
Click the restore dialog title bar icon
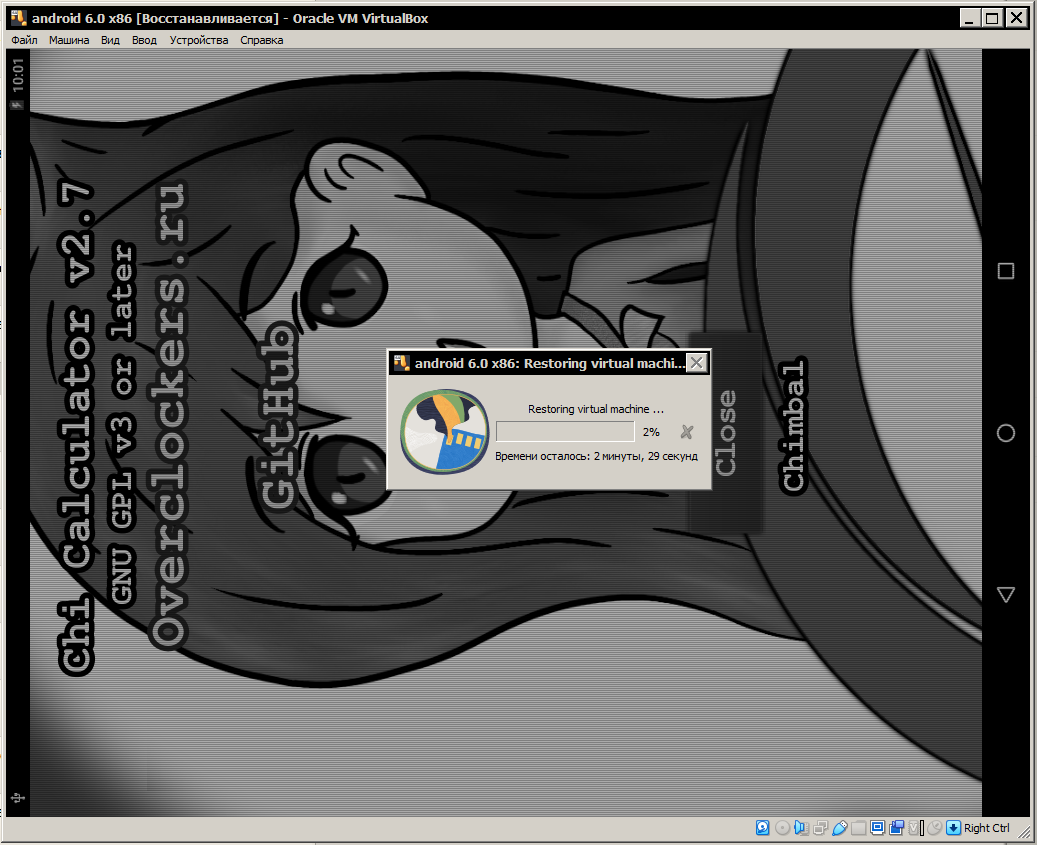(401, 363)
